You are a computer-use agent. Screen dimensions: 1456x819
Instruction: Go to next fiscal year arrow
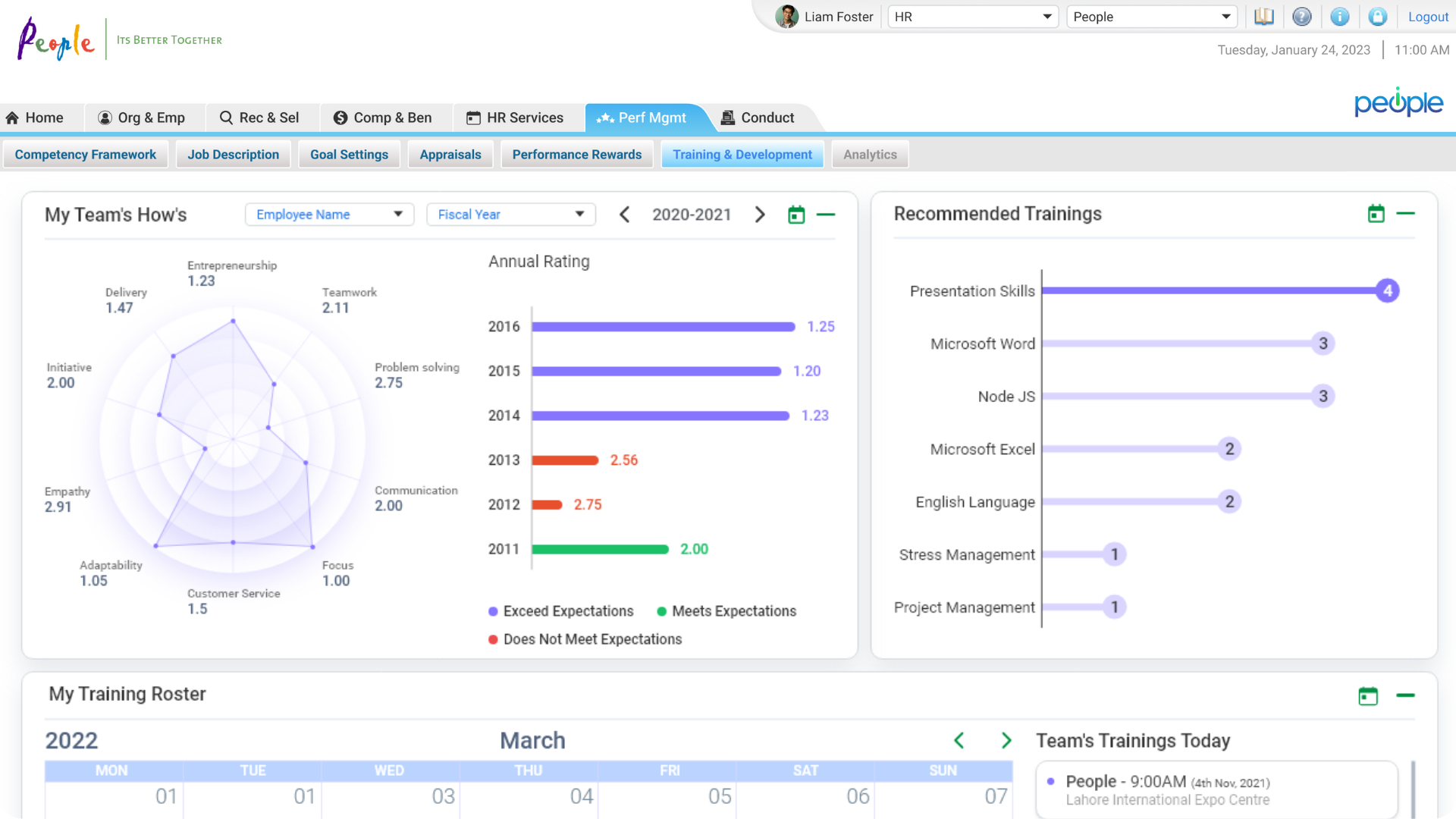pos(759,215)
